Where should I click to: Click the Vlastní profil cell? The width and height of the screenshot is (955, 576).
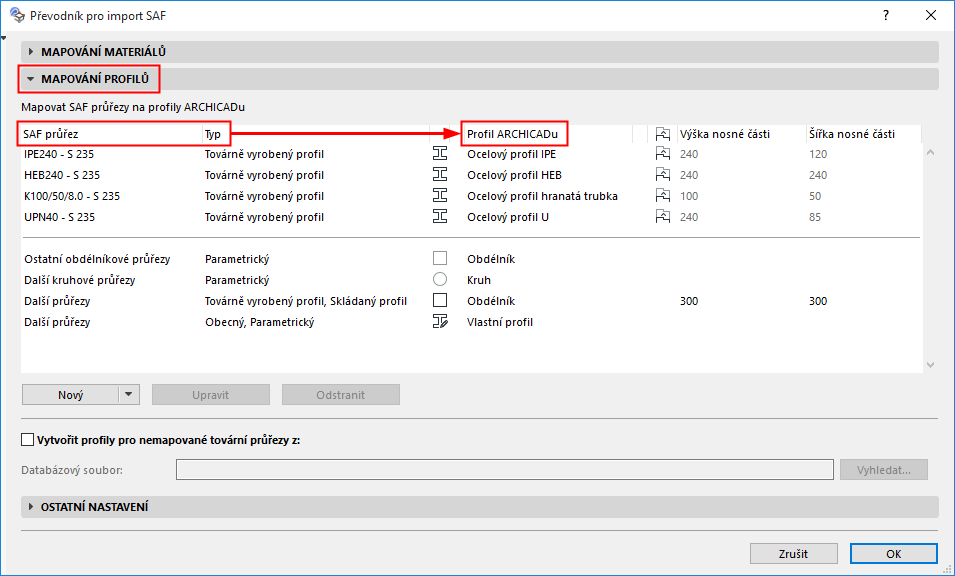click(x=500, y=322)
